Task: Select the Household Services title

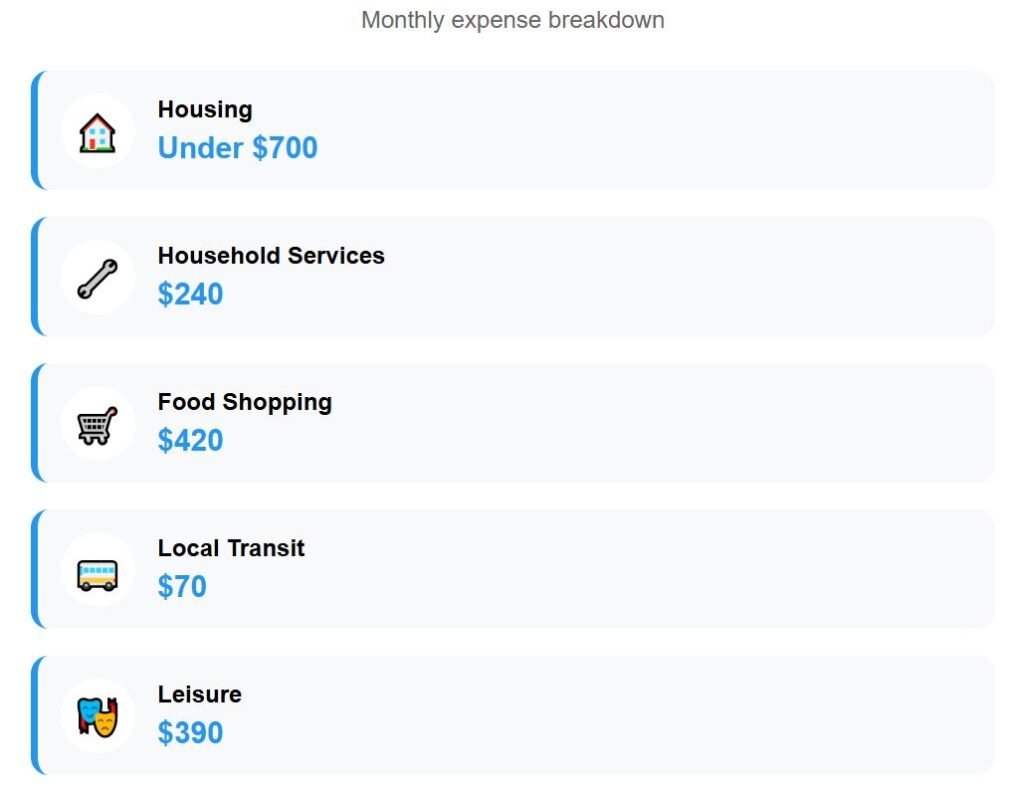Action: 271,256
